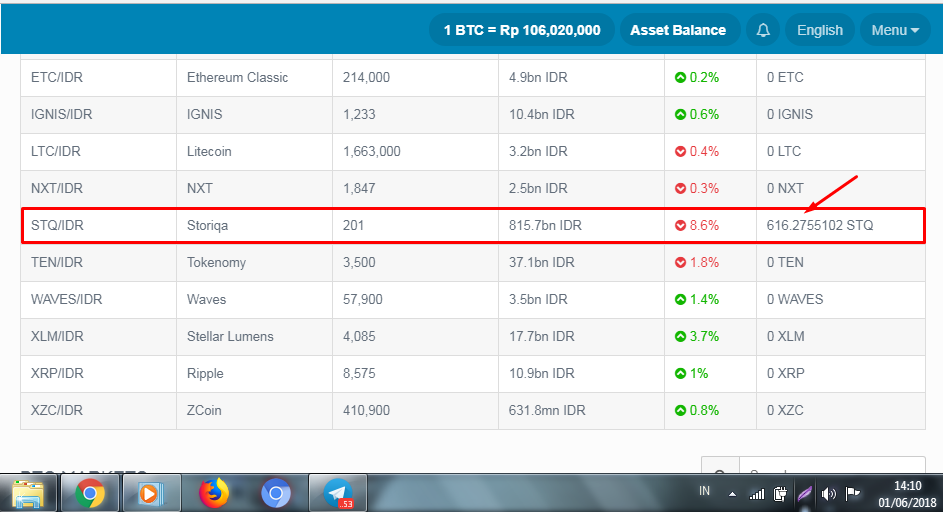Screen dimensions: 943x512
Task: Open the STQ/IDR market row
Action: pos(473,226)
